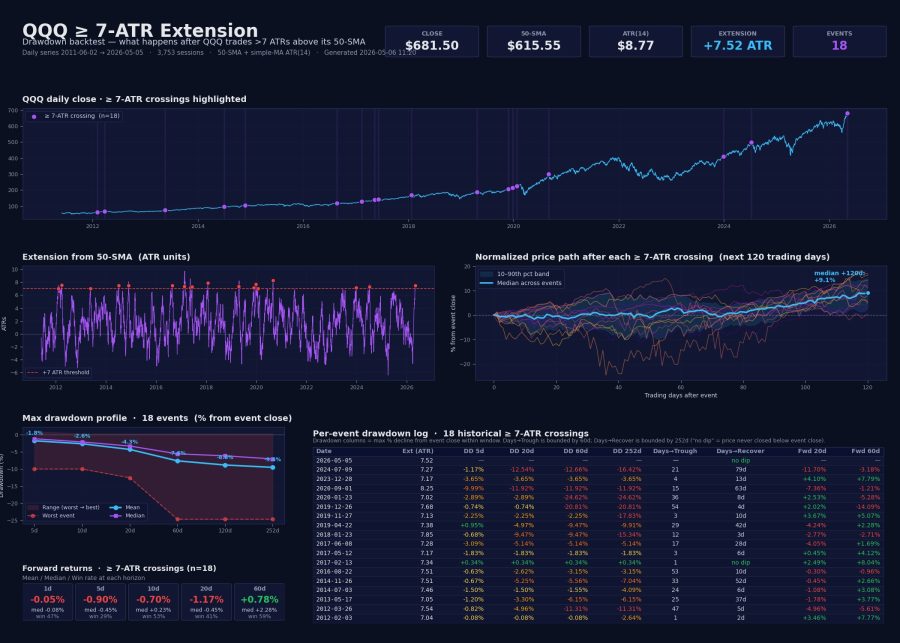Click the 'Days→Recover' column header

[x=740, y=451]
